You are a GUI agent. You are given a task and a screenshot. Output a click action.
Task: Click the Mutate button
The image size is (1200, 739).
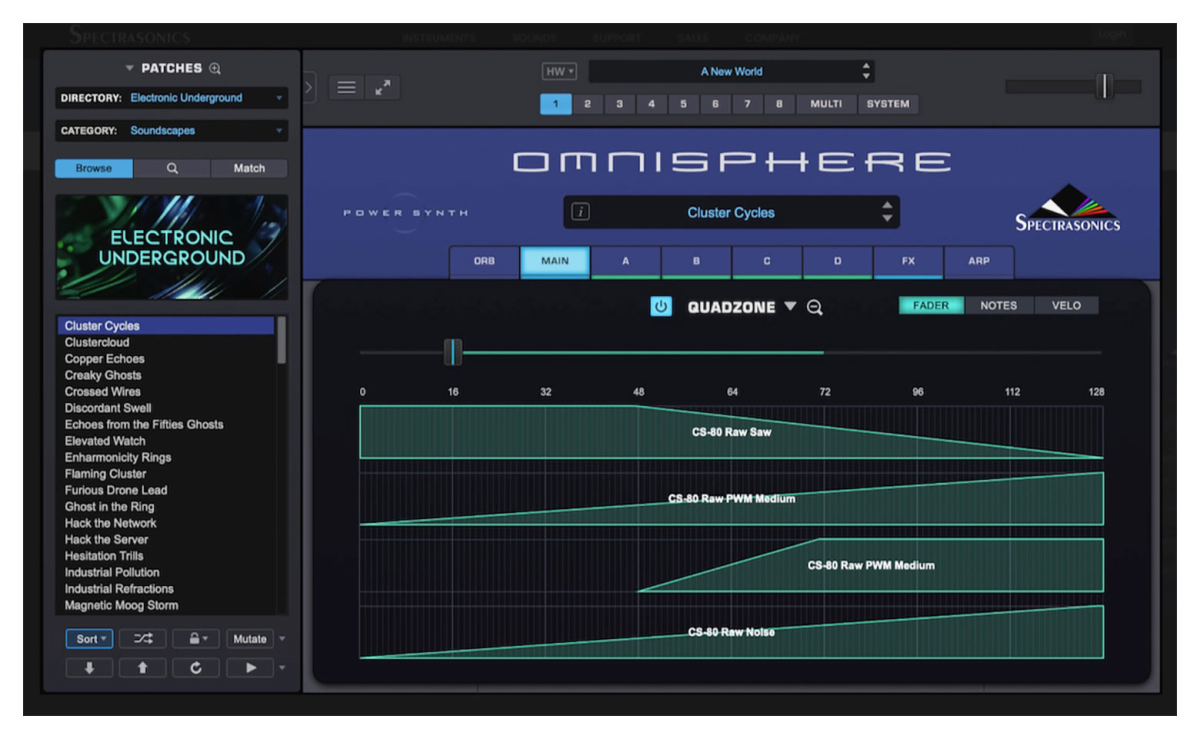click(250, 639)
